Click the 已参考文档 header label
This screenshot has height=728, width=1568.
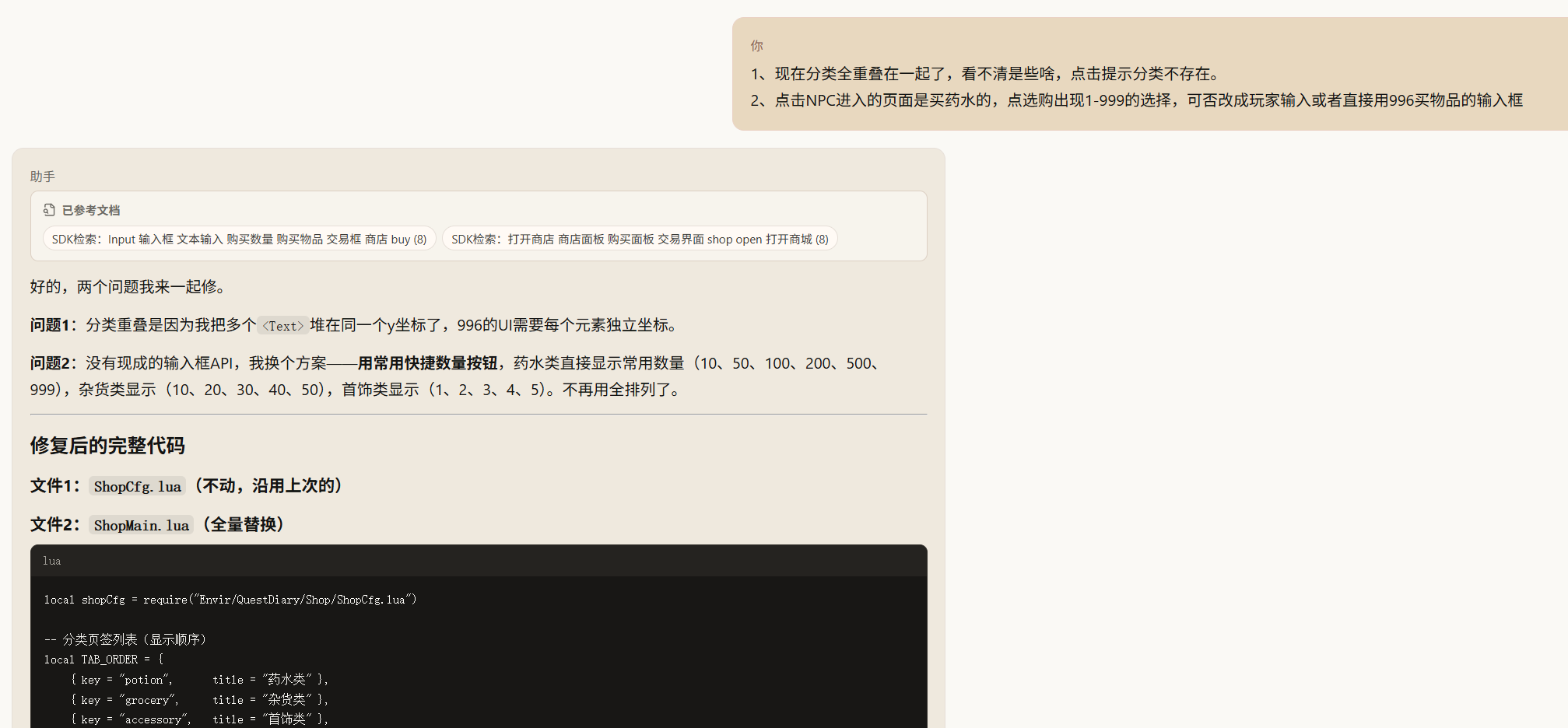point(91,210)
